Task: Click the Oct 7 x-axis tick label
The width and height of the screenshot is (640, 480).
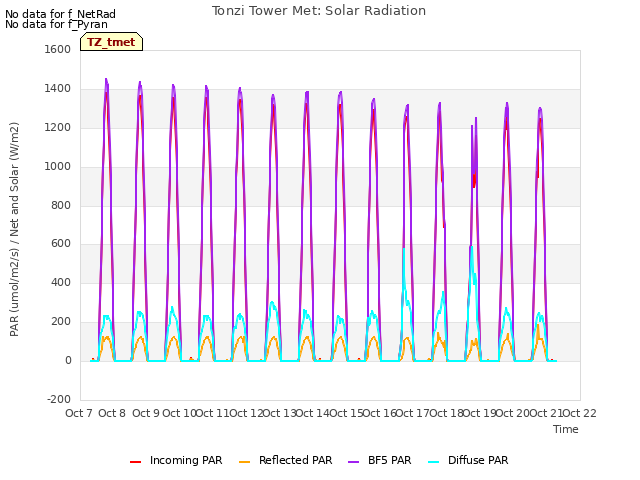Action: click(x=79, y=413)
